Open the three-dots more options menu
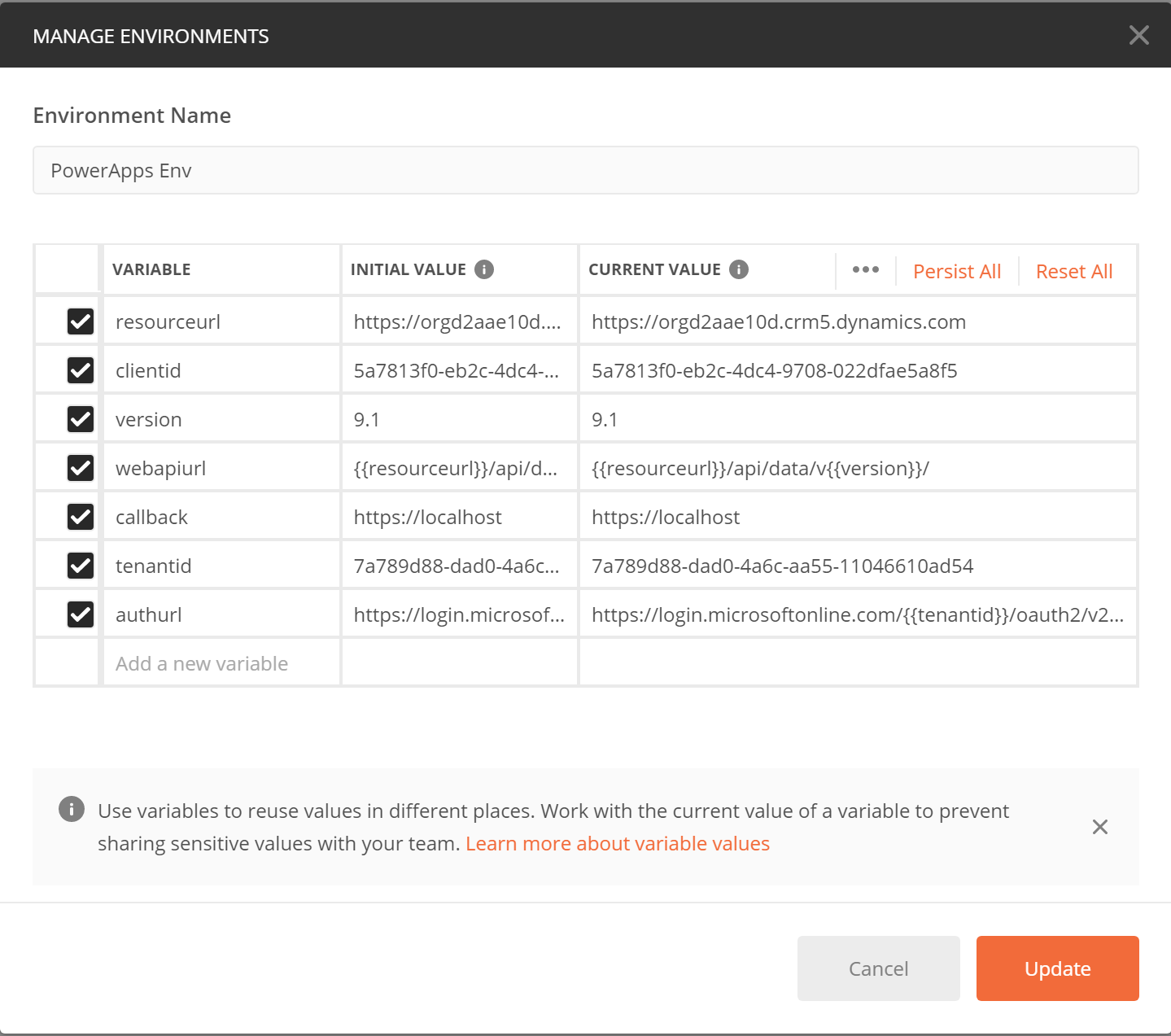 pos(866,269)
